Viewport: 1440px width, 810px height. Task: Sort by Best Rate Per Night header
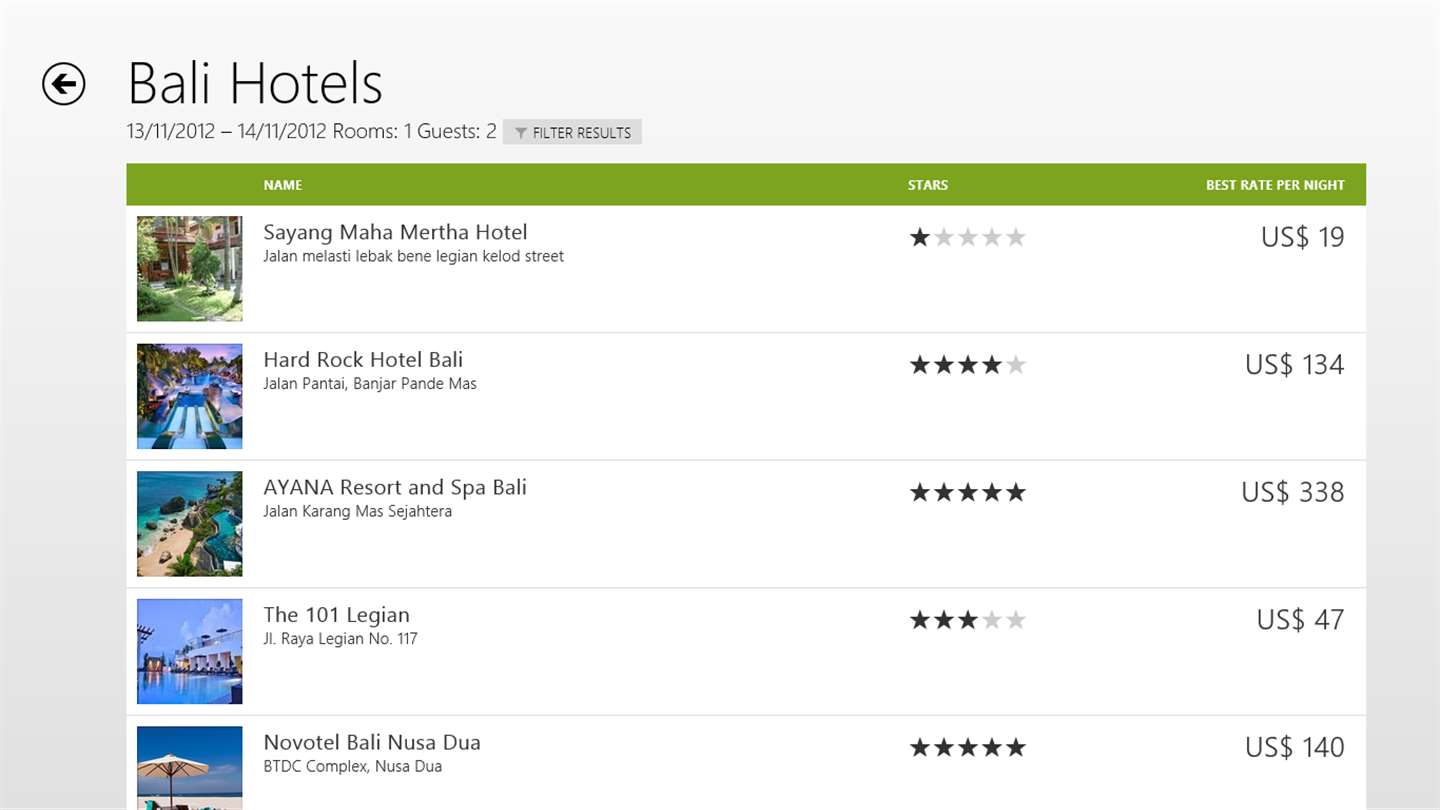pyautogui.click(x=1275, y=185)
